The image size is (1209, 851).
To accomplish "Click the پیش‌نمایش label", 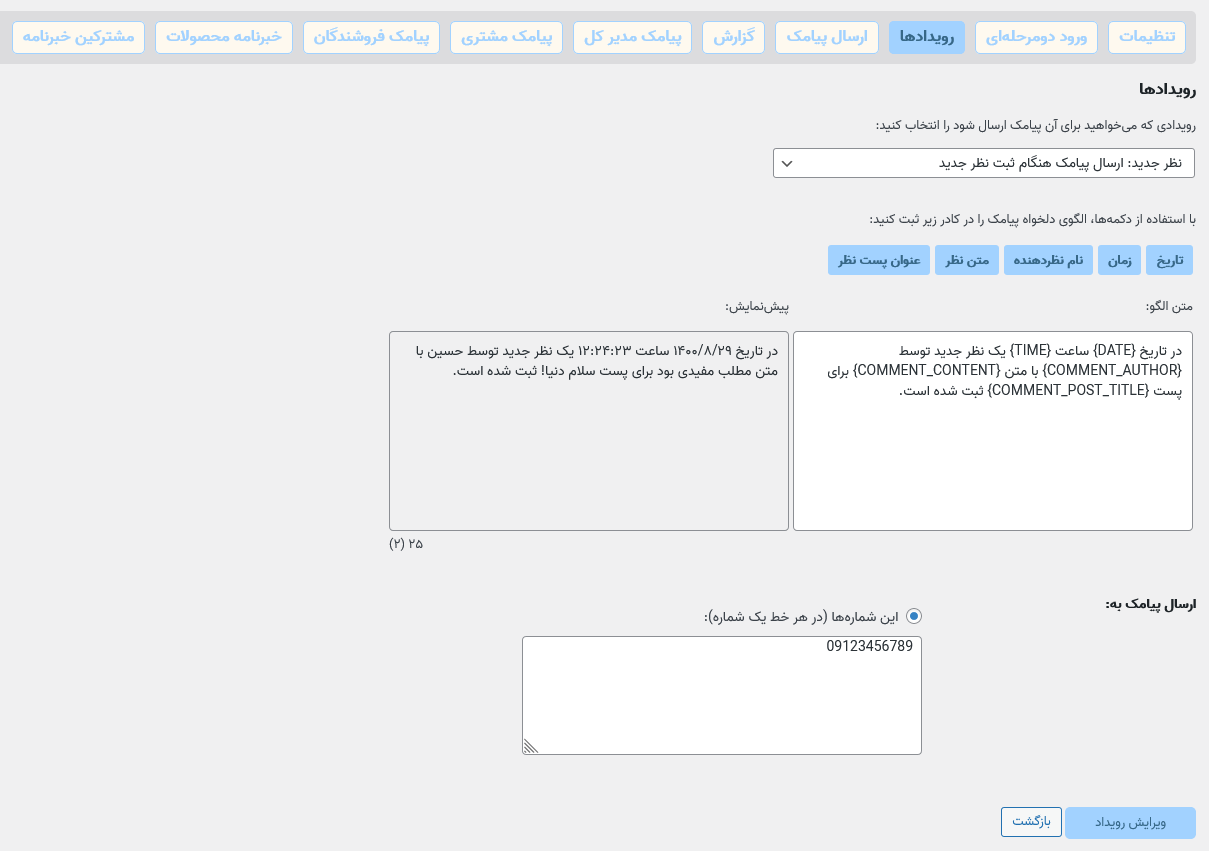I will 757,305.
